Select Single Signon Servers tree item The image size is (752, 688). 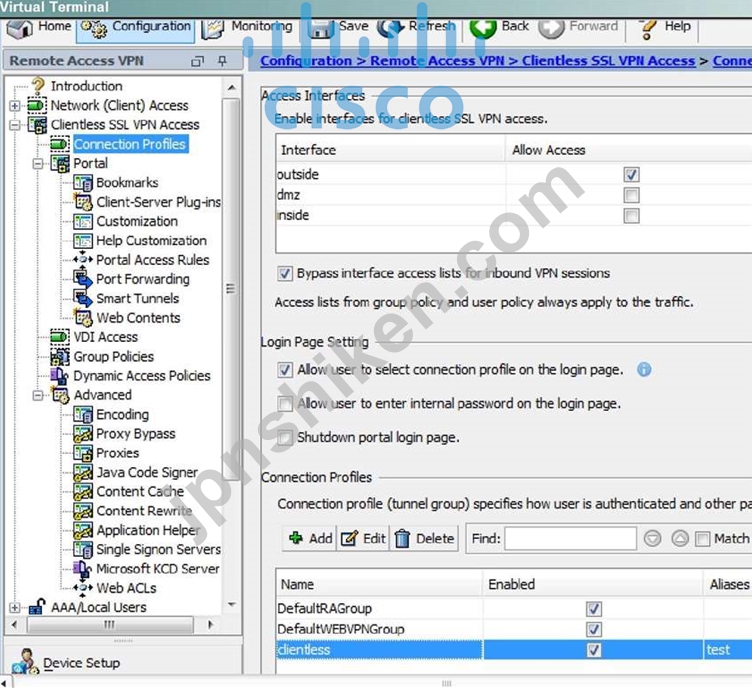[159, 549]
